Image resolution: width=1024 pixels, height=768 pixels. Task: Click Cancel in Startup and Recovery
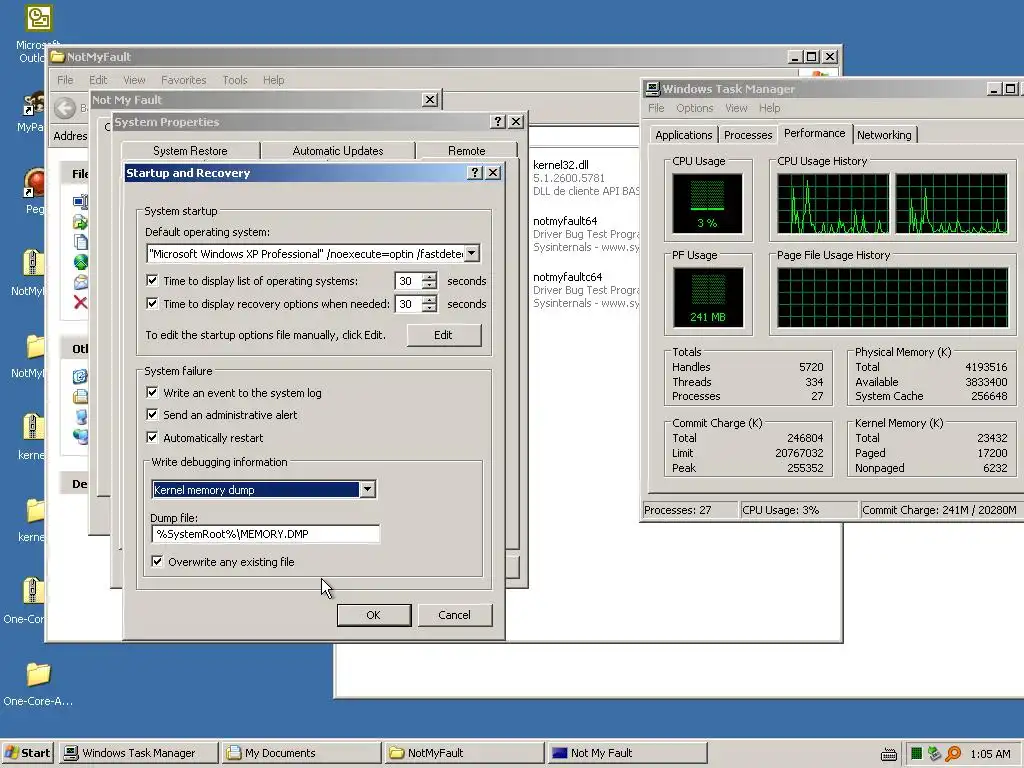click(455, 615)
